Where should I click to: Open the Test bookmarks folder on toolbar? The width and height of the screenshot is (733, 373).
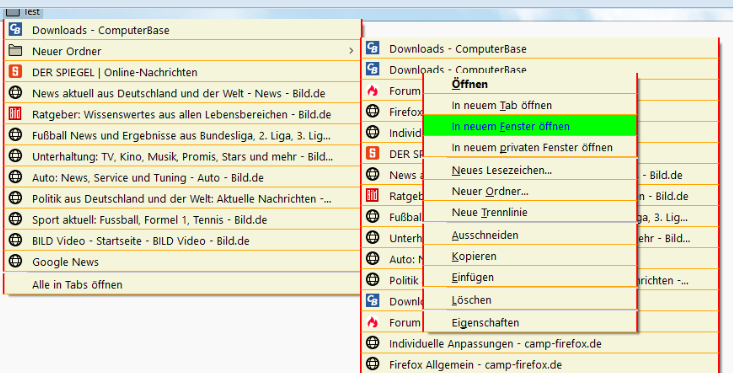(23, 12)
